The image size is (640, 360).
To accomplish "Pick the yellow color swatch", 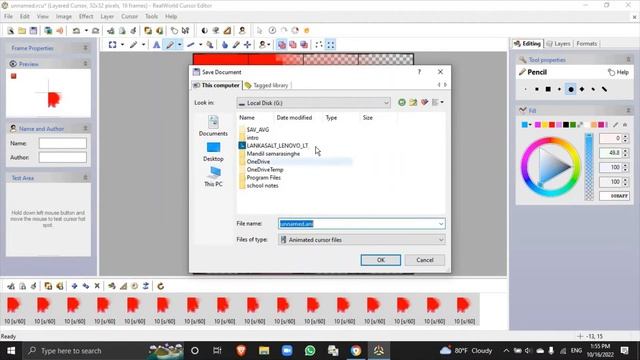I will pos(545,125).
